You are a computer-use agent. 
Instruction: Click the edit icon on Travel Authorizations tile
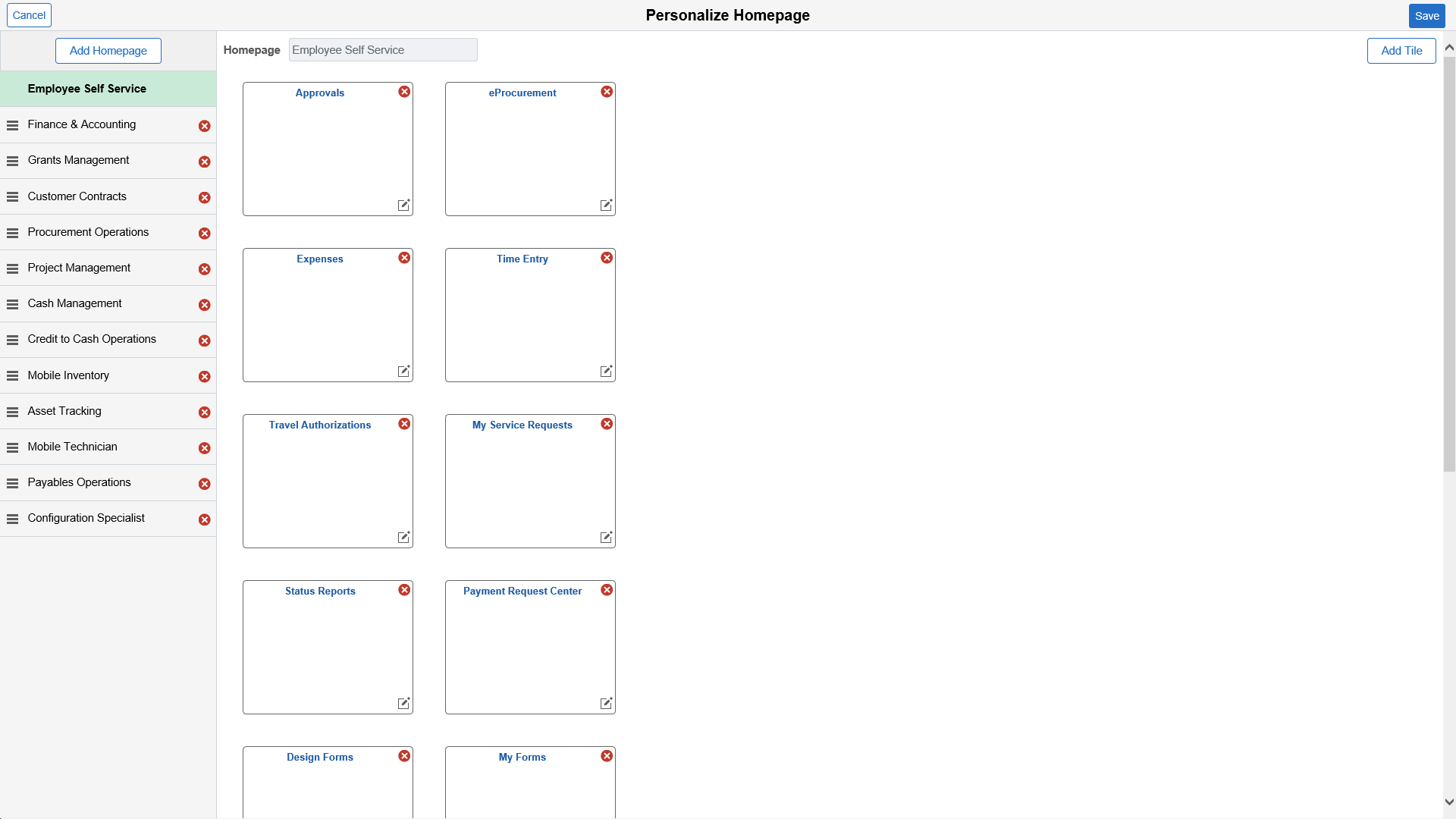[403, 538]
